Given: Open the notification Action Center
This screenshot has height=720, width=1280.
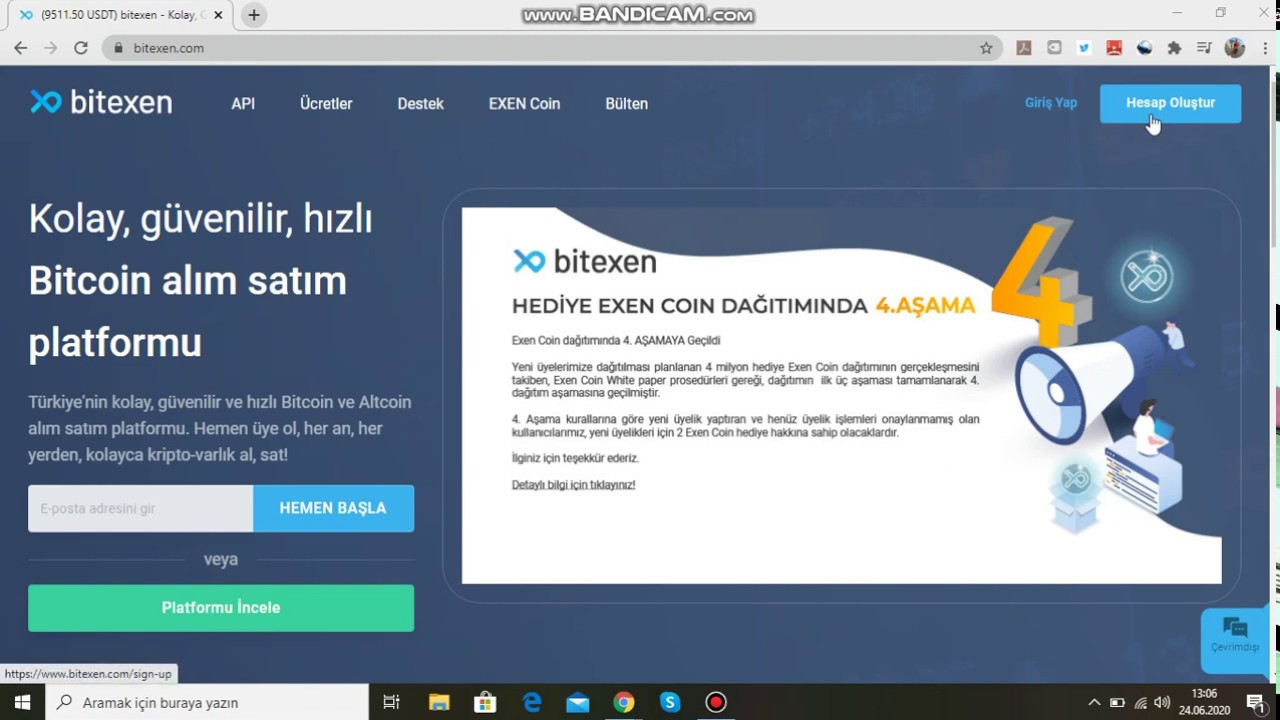Looking at the screenshot, I should (1255, 702).
